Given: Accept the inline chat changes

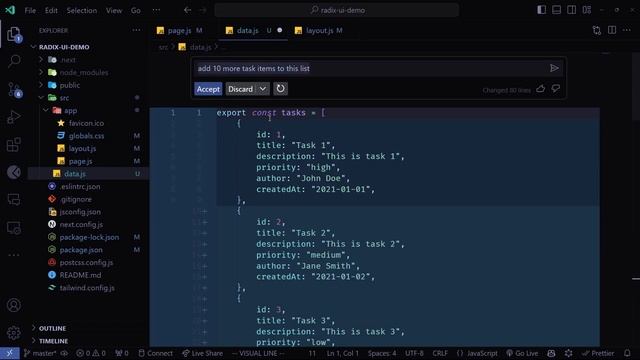Looking at the screenshot, I should [208, 89].
